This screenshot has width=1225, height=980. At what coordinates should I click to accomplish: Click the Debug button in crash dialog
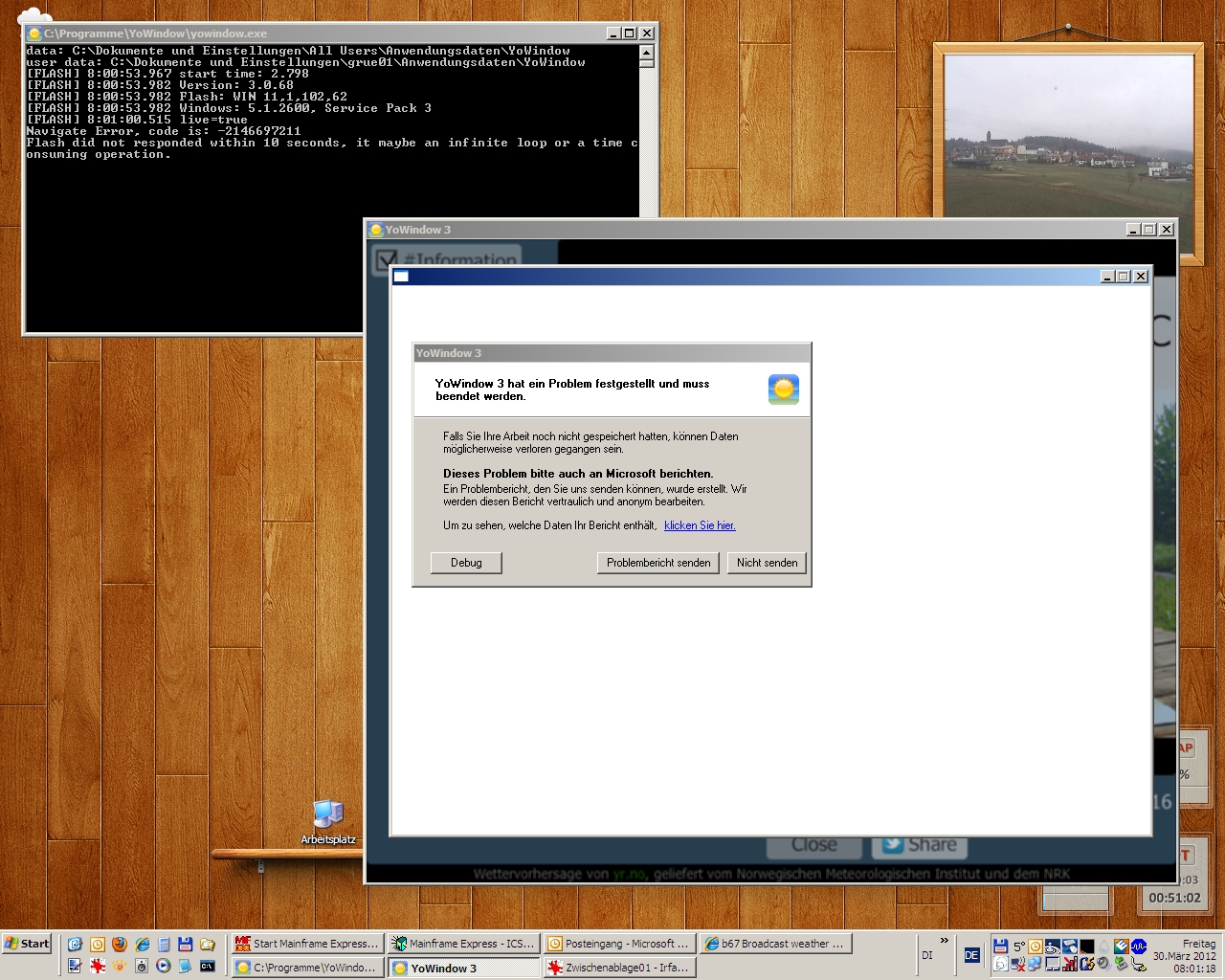coord(466,563)
